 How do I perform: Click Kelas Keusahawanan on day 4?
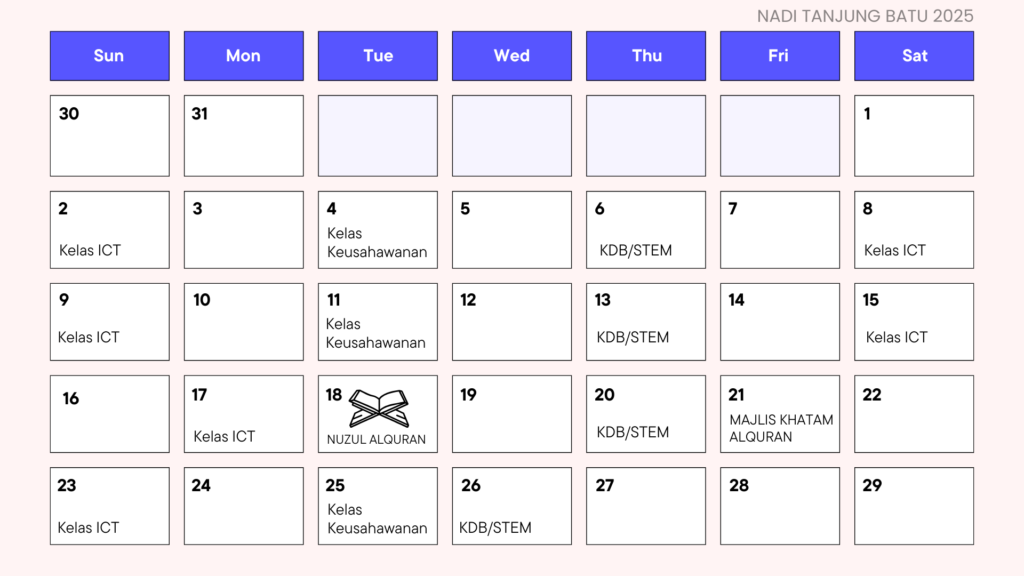point(377,242)
